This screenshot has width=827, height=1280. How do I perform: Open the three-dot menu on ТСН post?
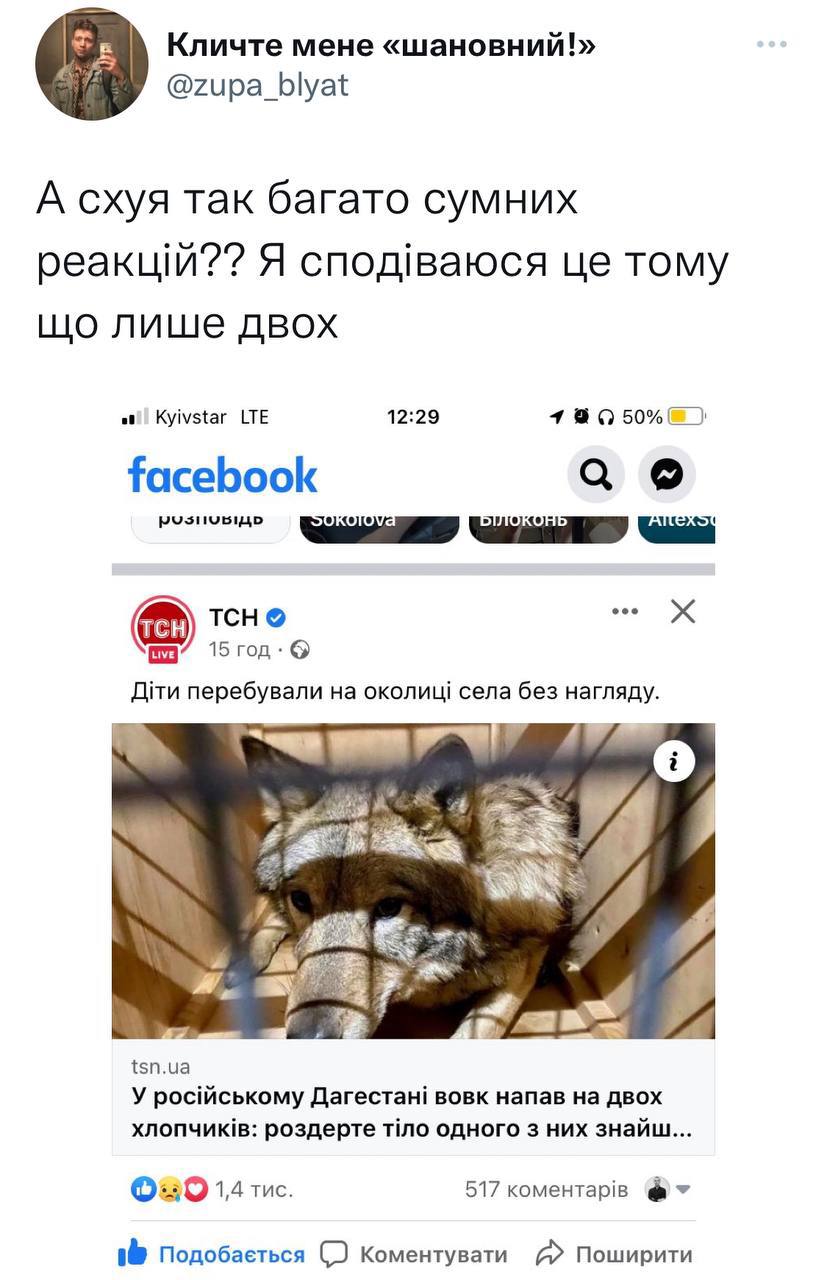coord(624,611)
